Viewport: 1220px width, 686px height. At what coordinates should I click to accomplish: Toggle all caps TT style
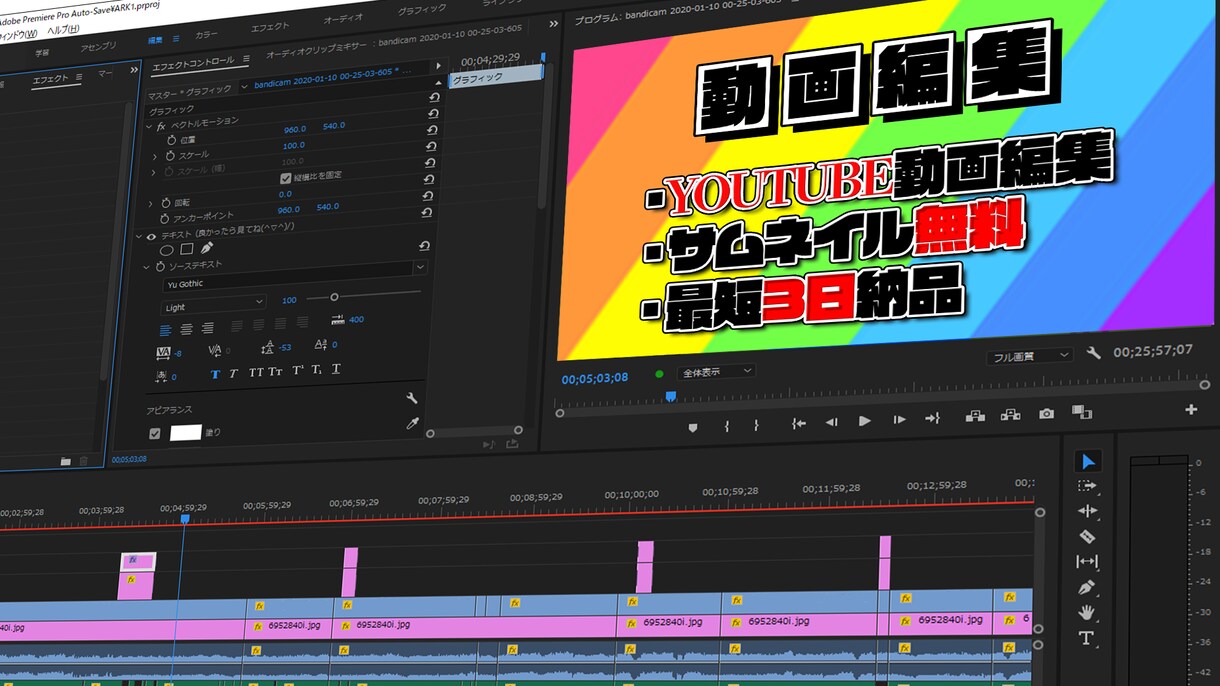pos(256,373)
